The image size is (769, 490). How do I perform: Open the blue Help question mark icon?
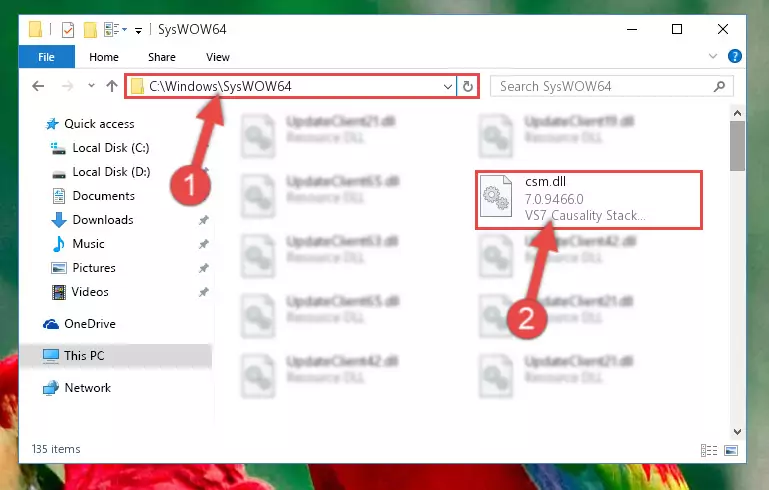(734, 56)
